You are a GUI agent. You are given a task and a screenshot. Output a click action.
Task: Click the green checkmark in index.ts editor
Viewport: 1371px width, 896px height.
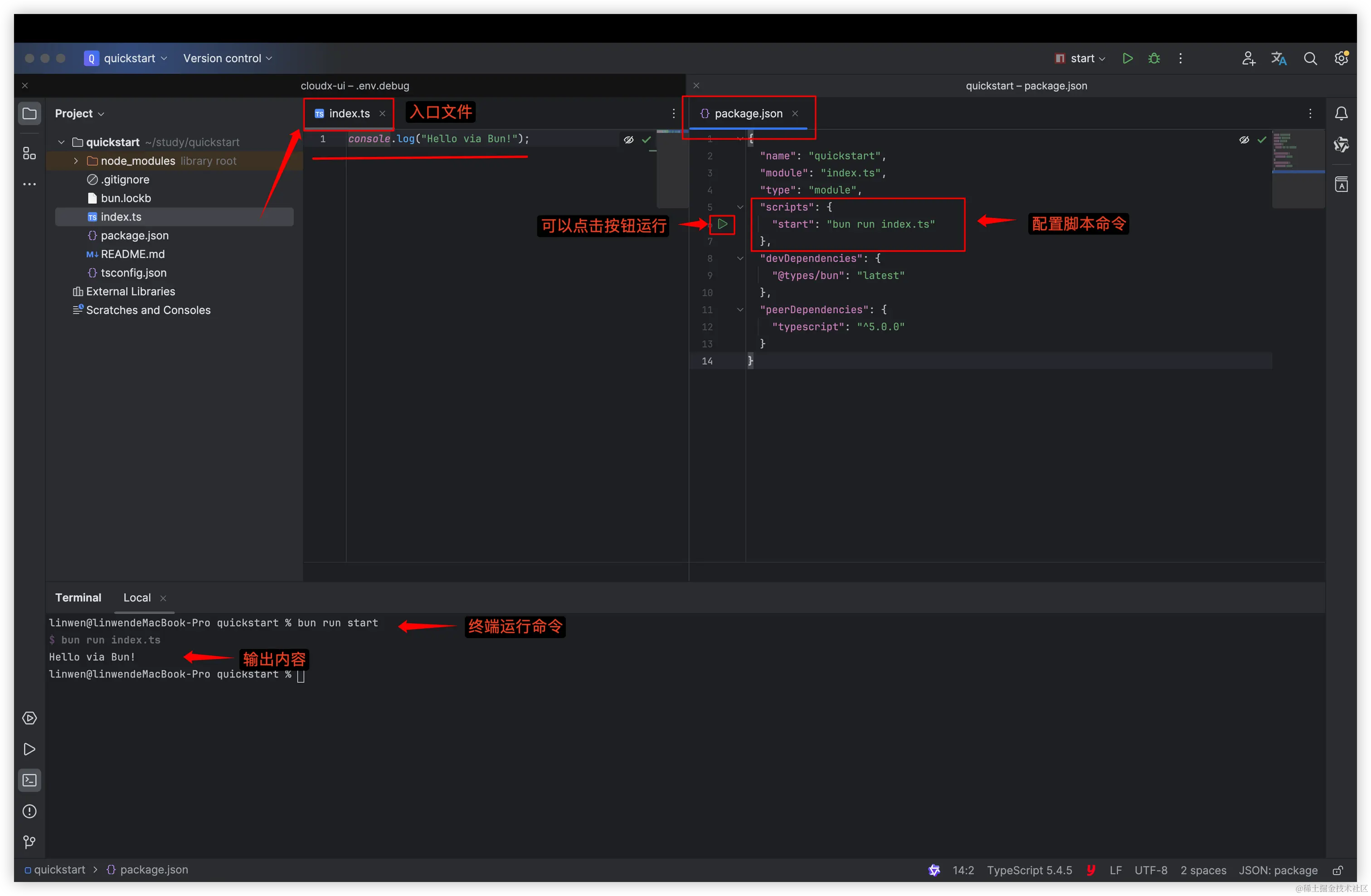(647, 139)
